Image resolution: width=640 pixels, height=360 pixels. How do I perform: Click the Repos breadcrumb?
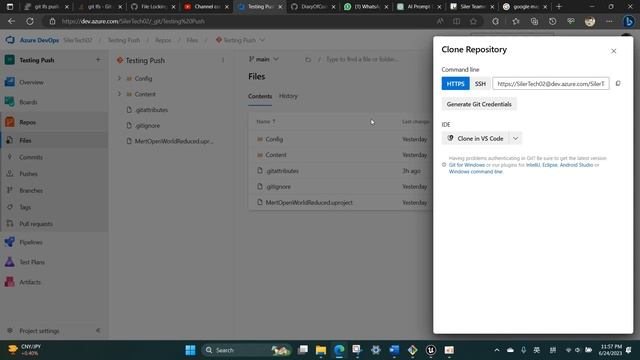pos(163,40)
